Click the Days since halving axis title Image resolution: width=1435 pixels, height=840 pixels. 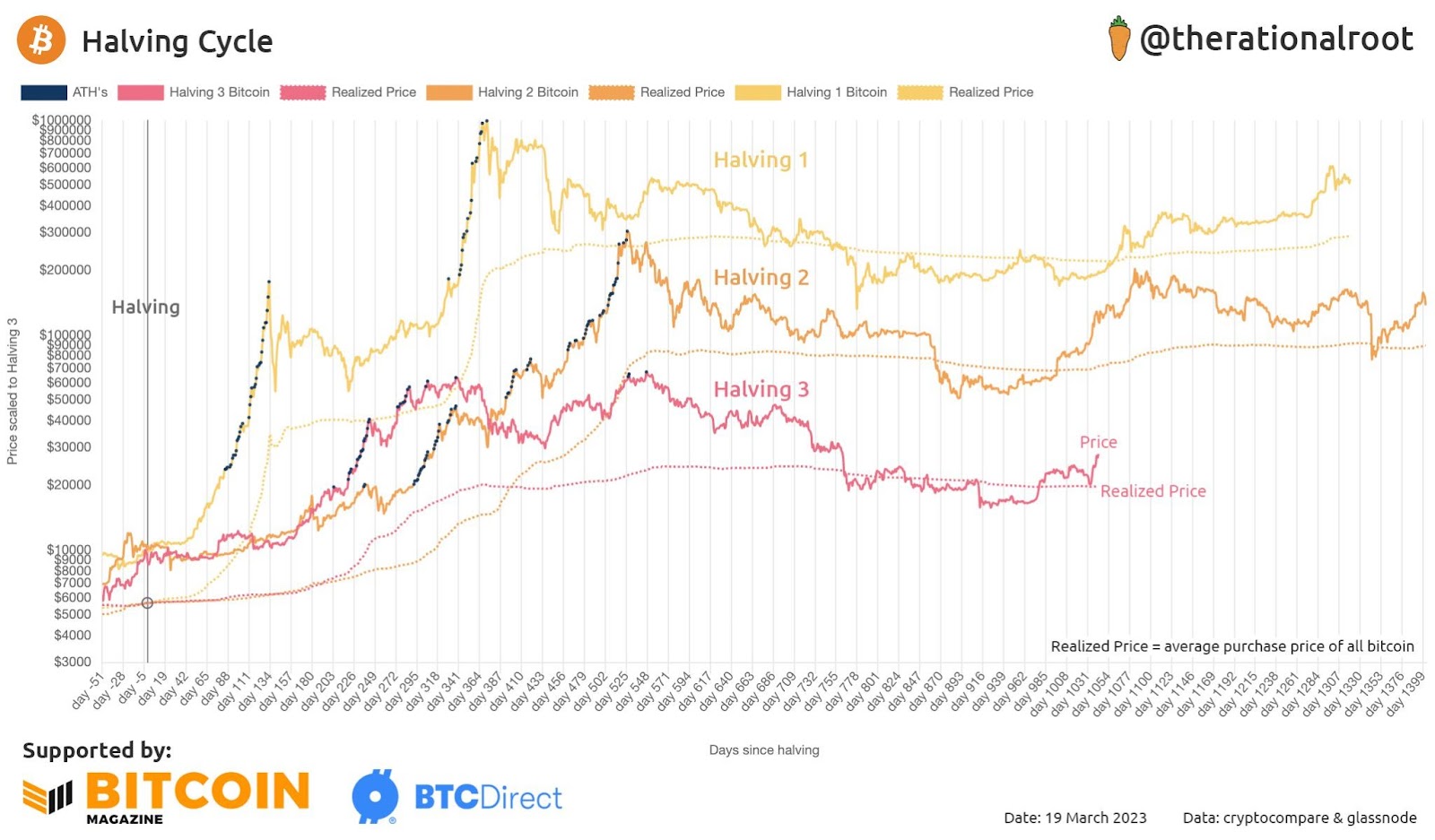[764, 749]
